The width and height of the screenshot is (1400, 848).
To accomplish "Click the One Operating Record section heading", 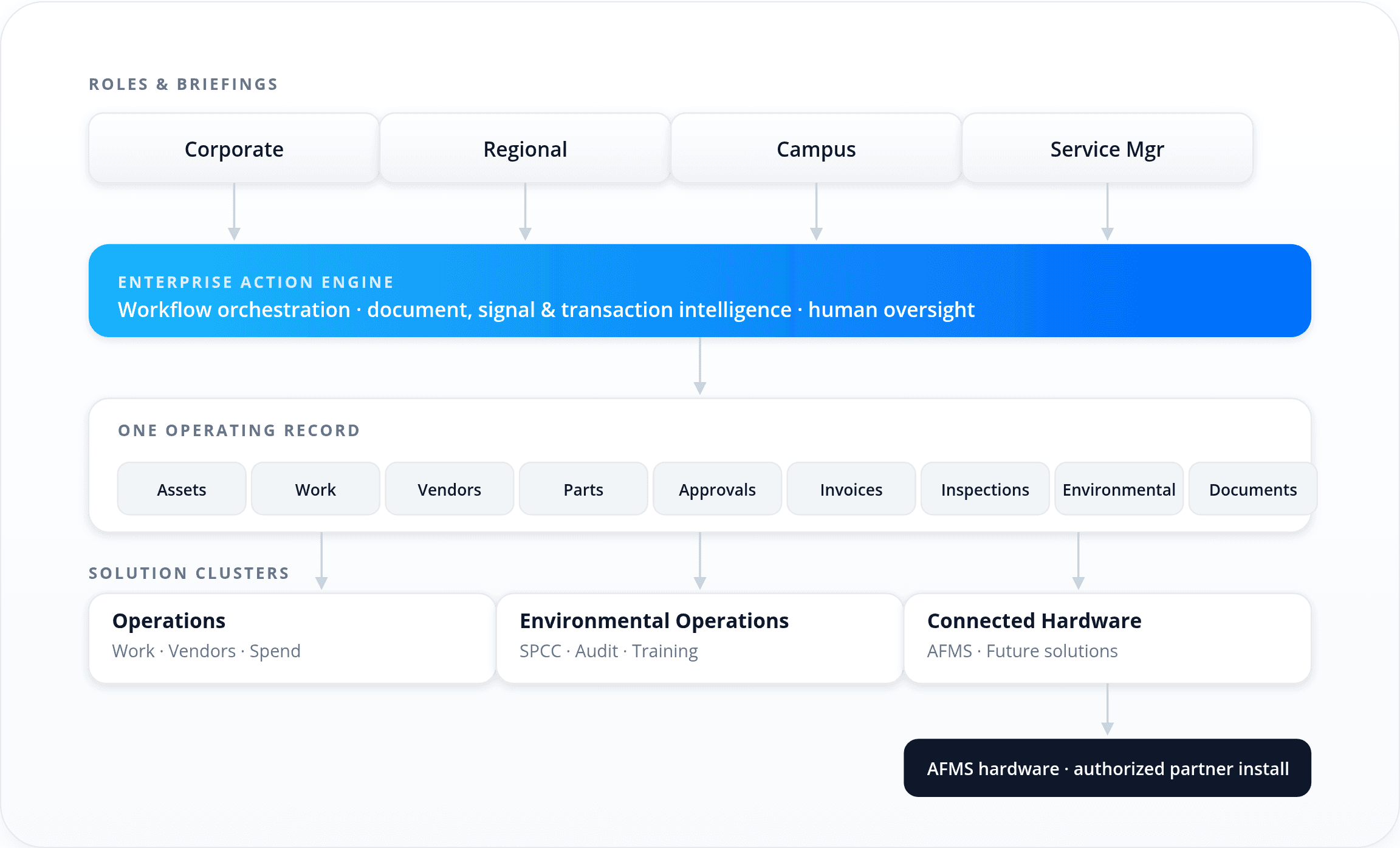I will click(238, 430).
